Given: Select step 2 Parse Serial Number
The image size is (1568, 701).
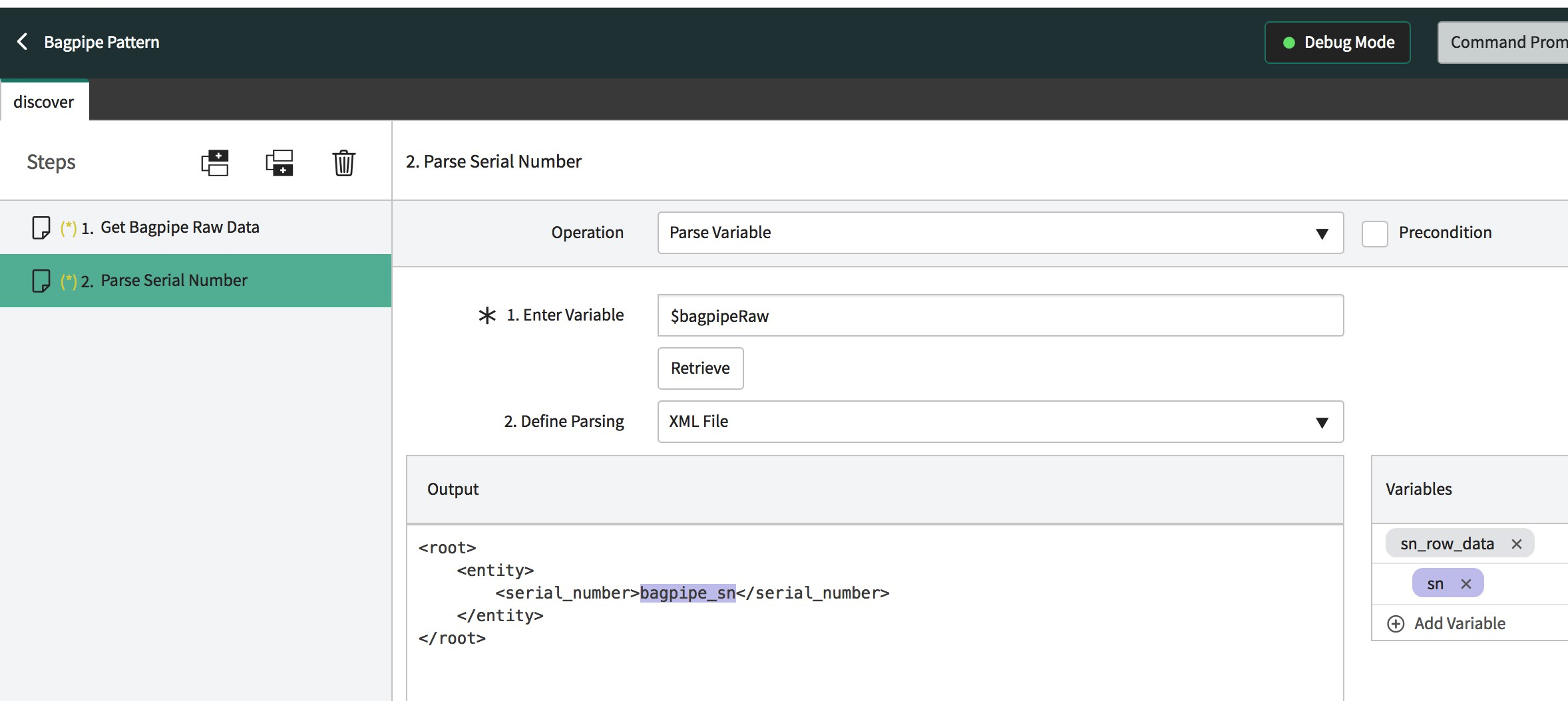Looking at the screenshot, I should [x=196, y=281].
